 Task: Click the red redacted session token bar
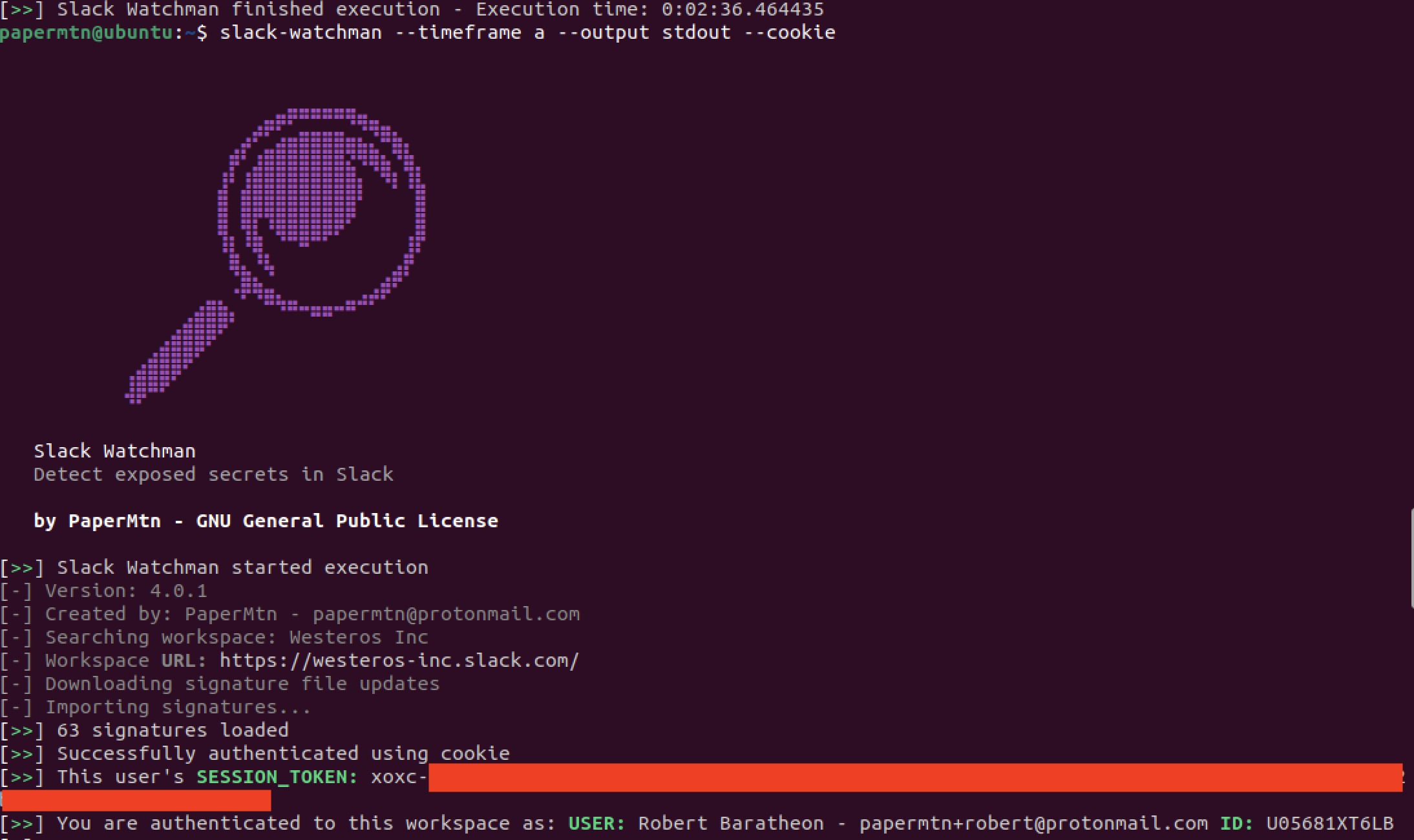click(x=914, y=777)
